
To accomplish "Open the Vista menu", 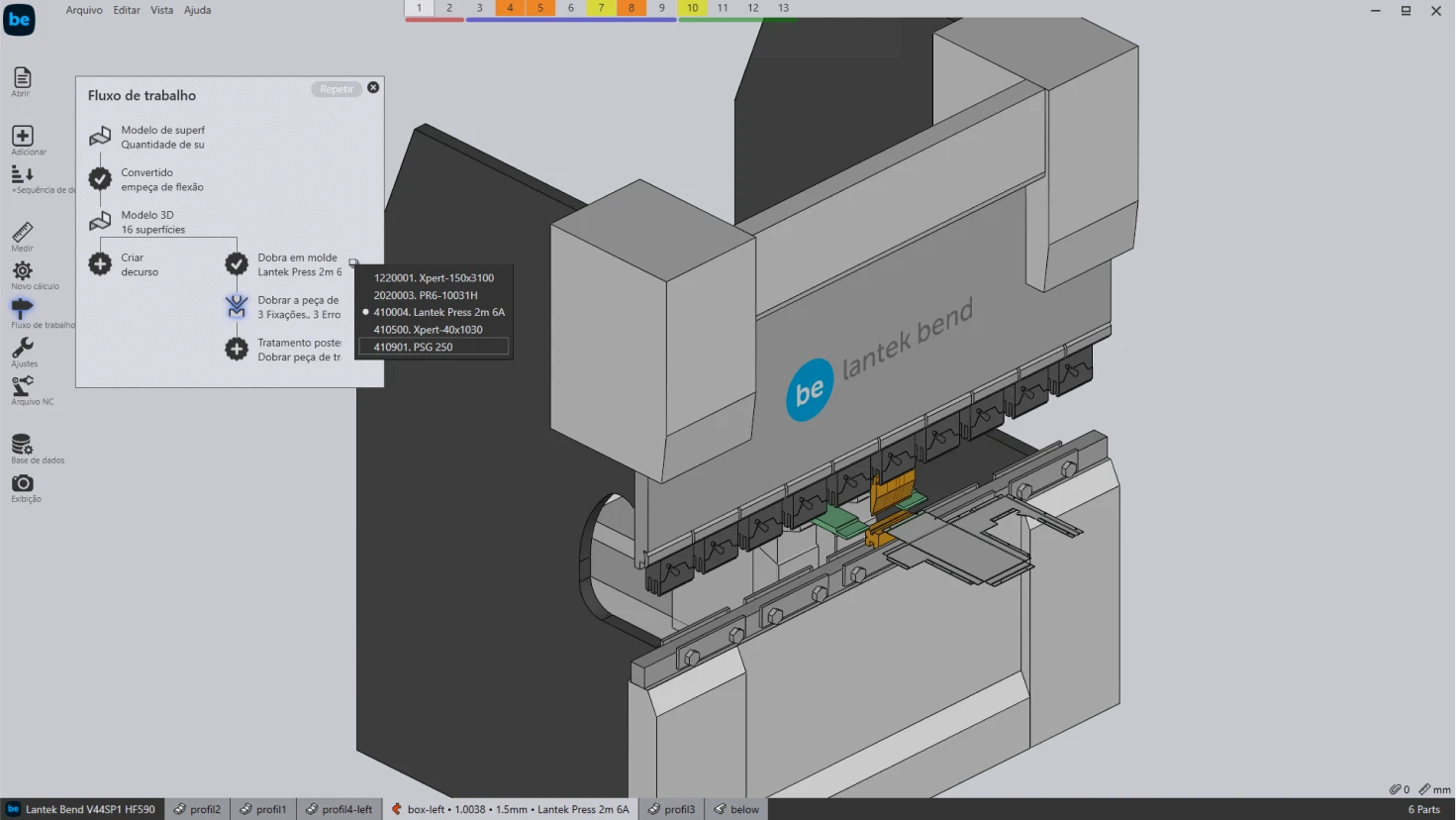I will (x=161, y=10).
